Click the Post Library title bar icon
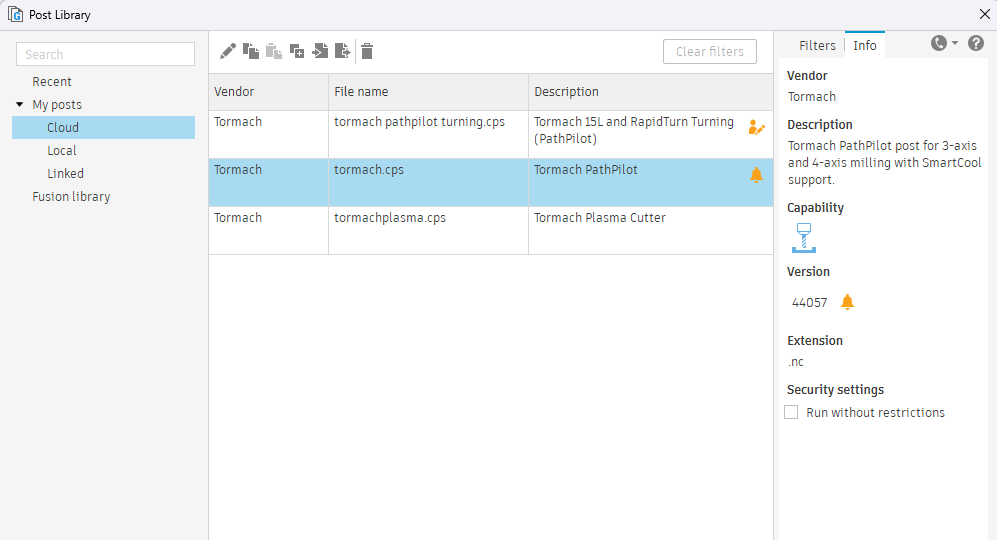The width and height of the screenshot is (997, 540). click(x=15, y=14)
